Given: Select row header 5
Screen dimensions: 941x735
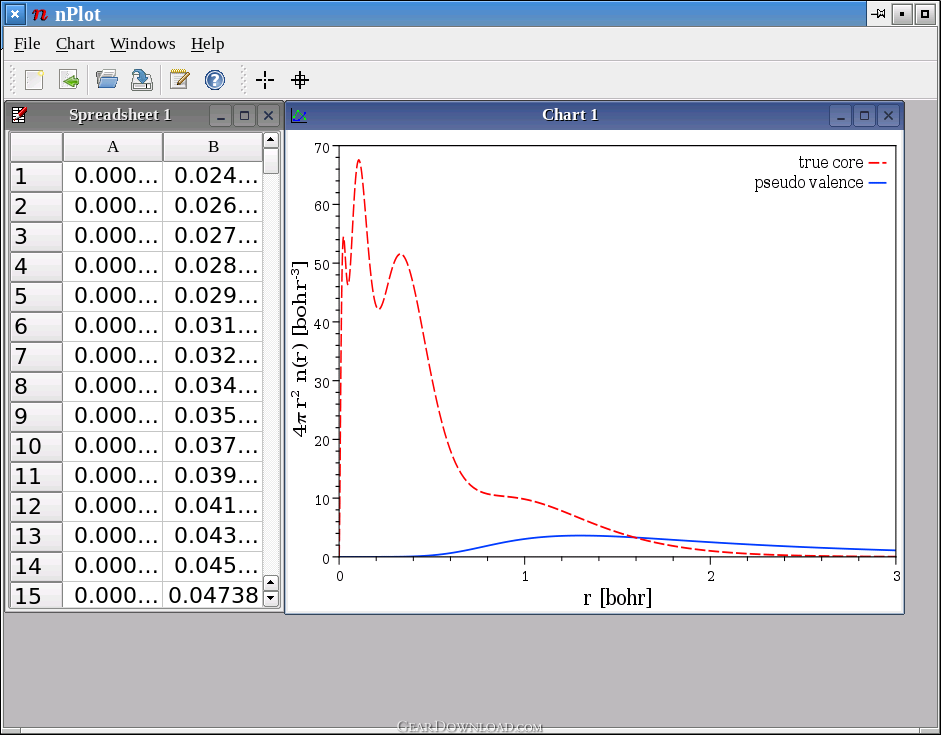Looking at the screenshot, I should tap(36, 296).
